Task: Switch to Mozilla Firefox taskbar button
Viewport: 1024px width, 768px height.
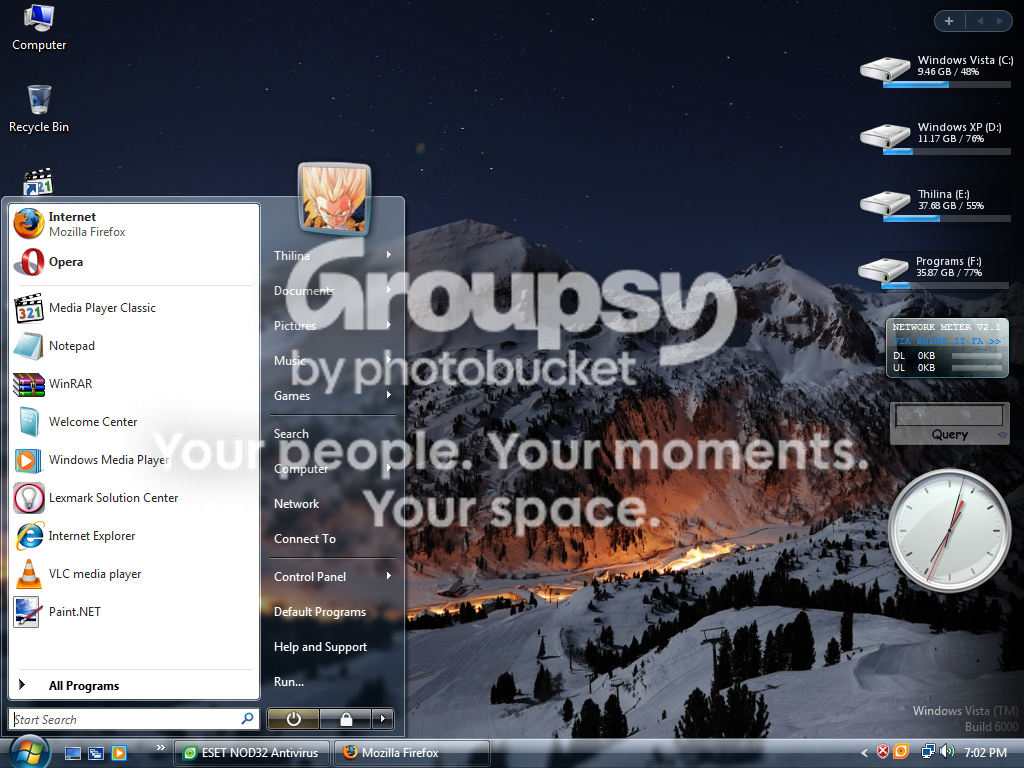Action: pos(411,753)
